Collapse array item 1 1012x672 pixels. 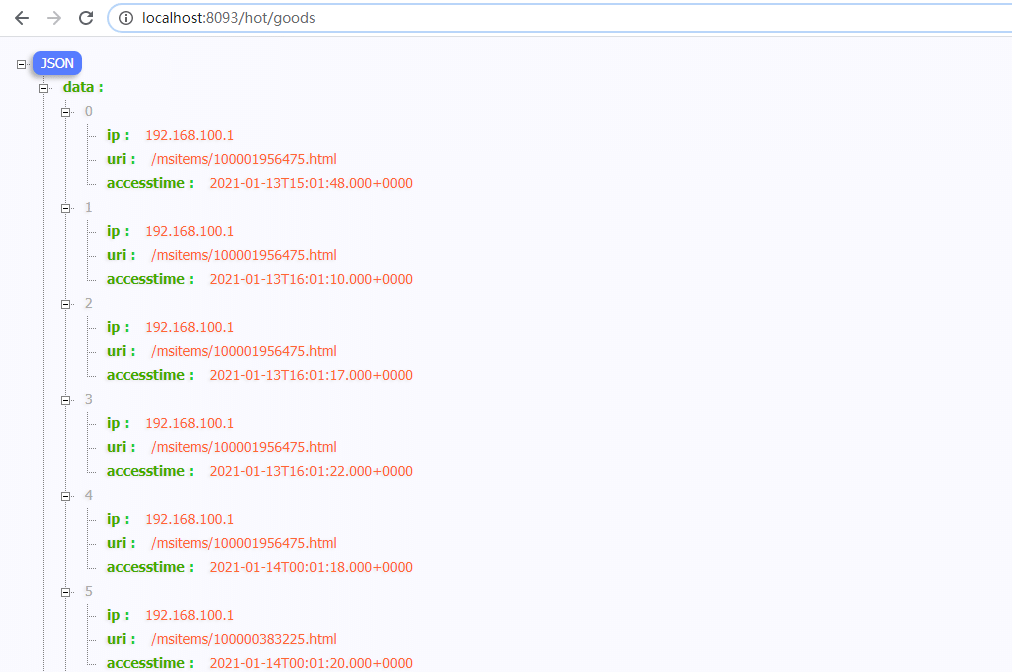66,208
